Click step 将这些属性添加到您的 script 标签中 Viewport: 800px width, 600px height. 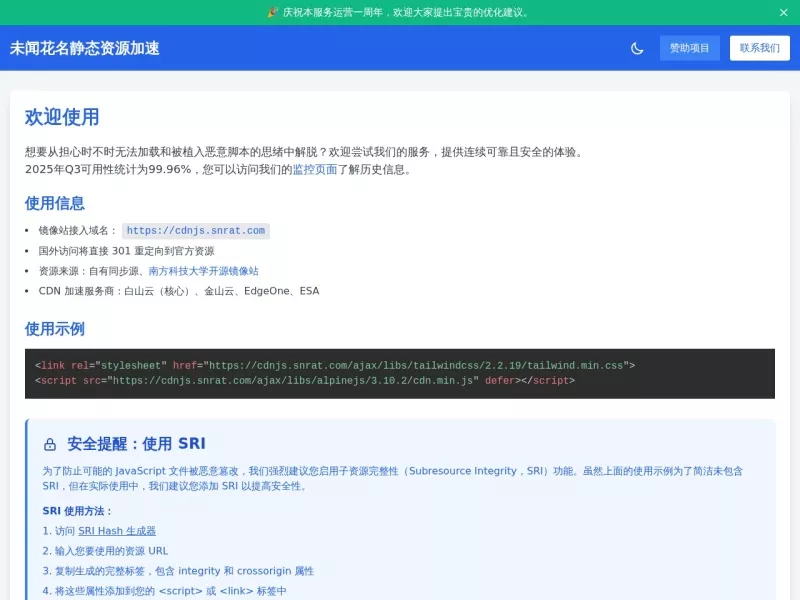click(x=164, y=591)
